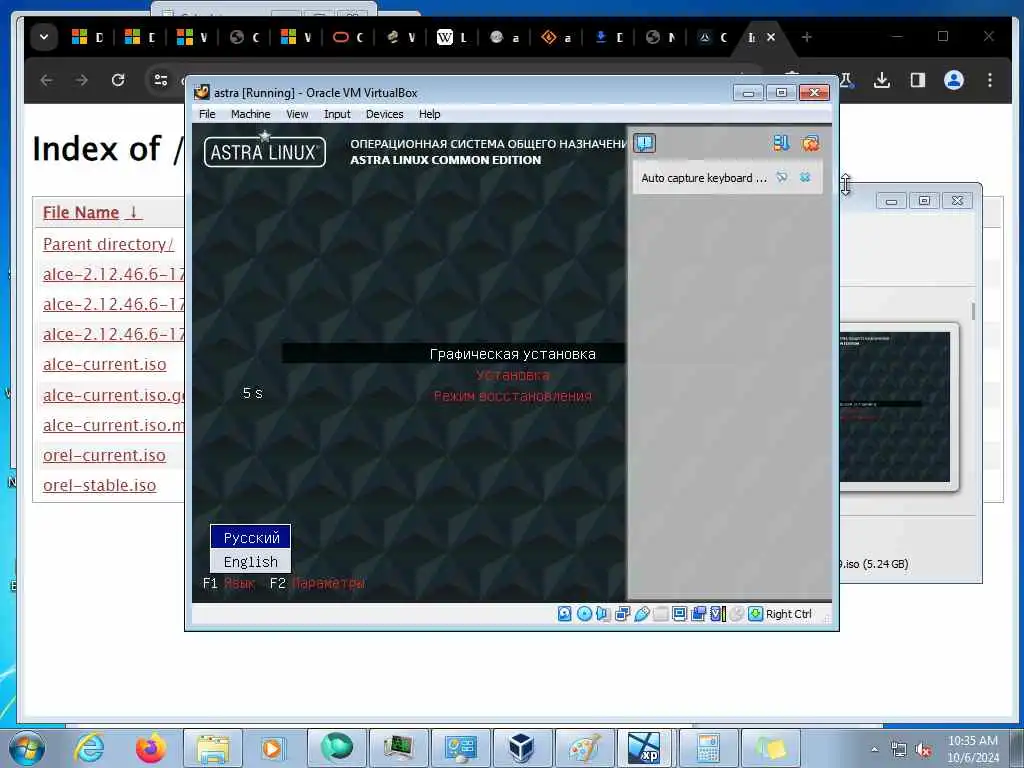
Task: Click mouse integration icon in VM status bar
Action: coord(737,614)
